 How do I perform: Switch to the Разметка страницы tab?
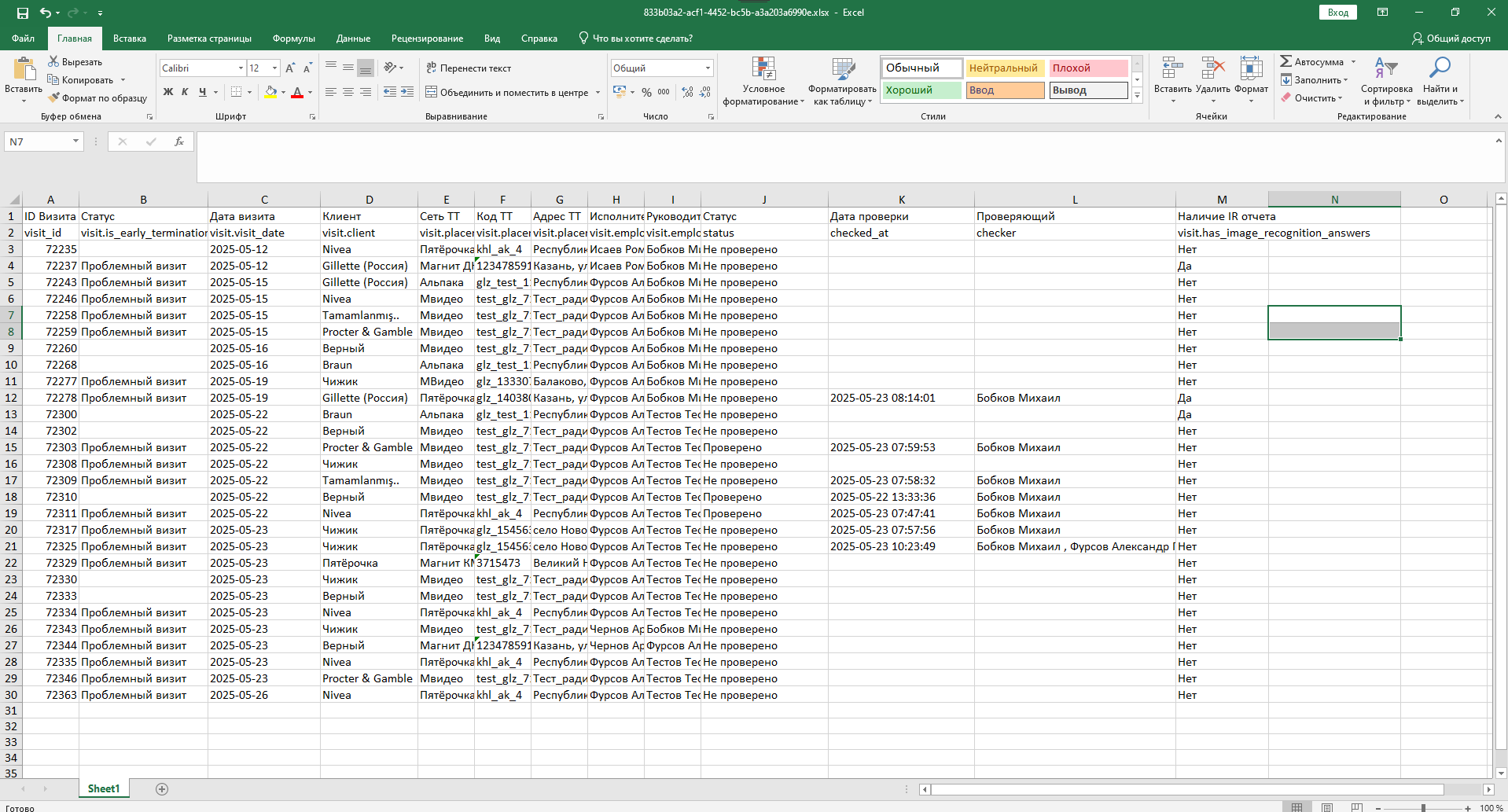coord(209,38)
